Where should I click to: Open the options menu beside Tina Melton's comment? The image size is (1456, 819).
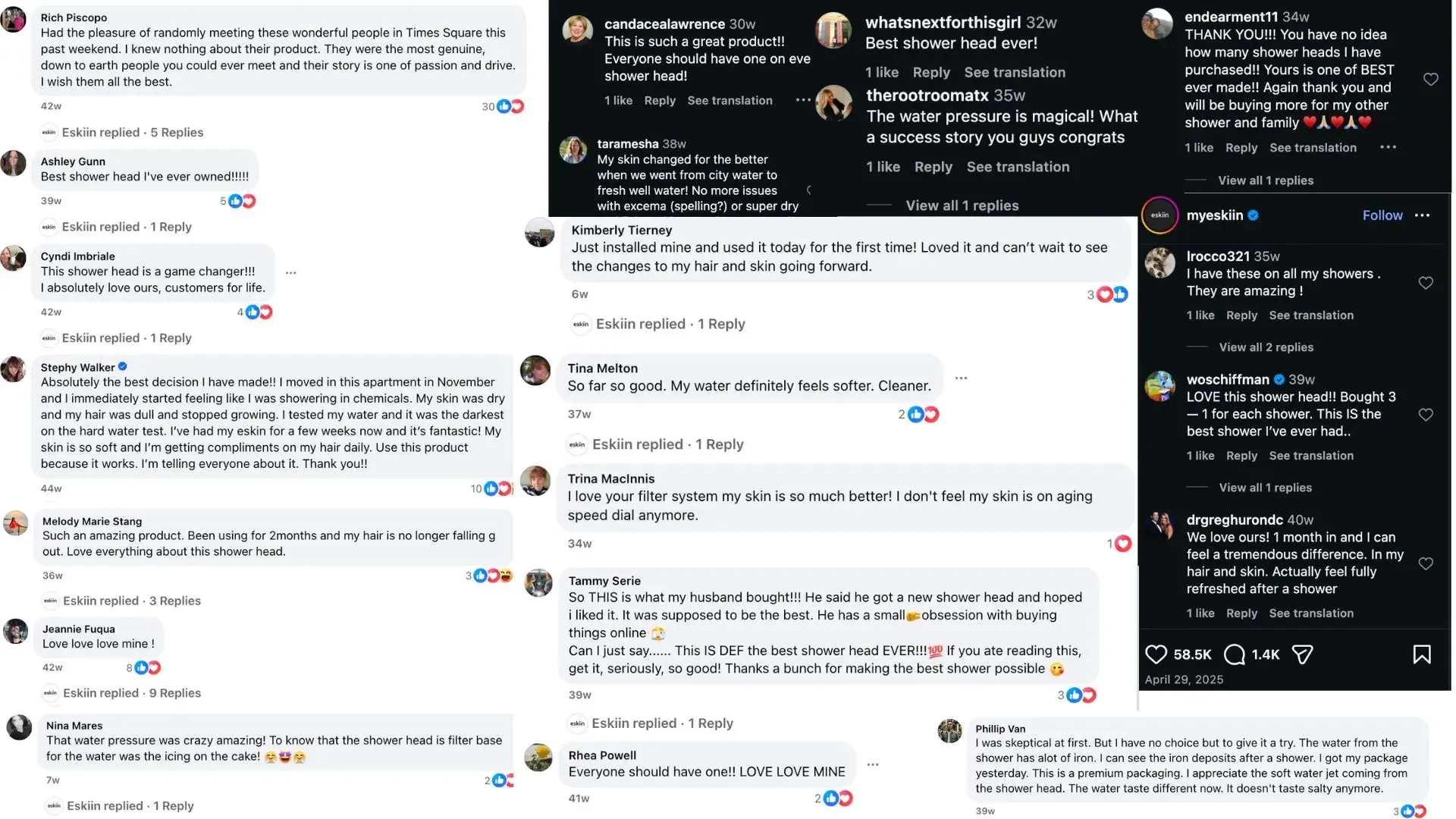pyautogui.click(x=961, y=377)
